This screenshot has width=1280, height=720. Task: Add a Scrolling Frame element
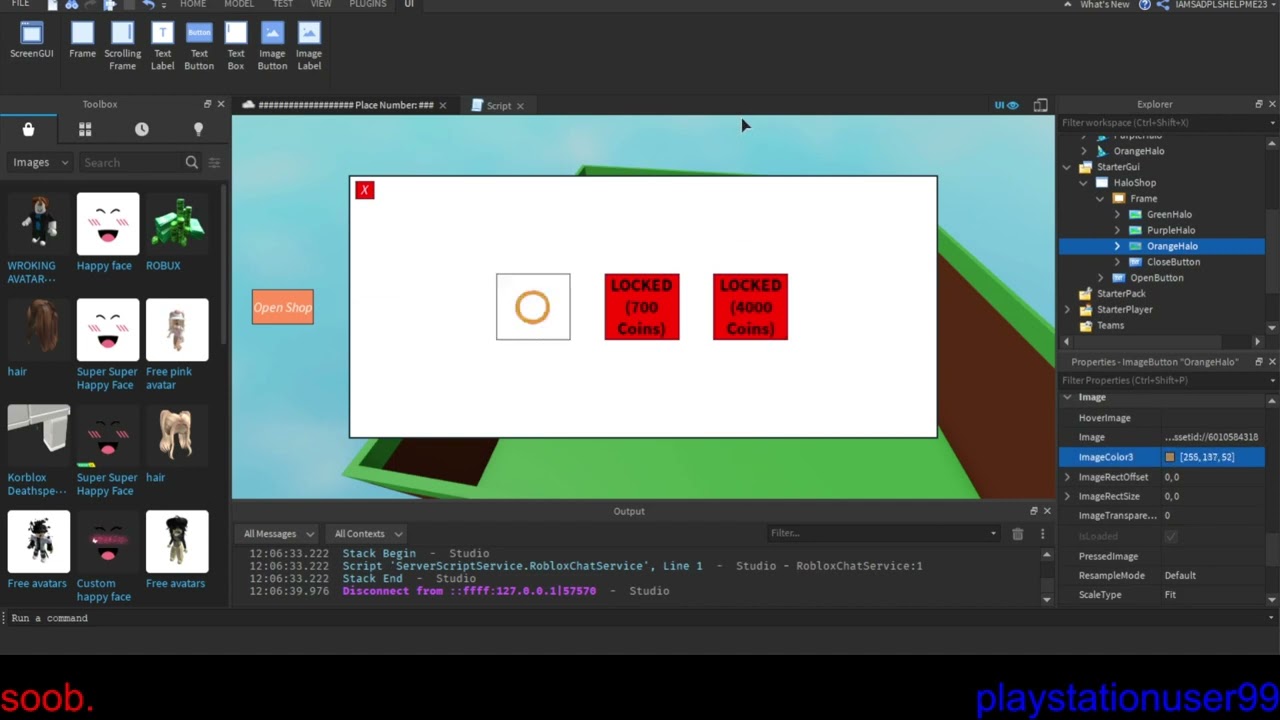pos(122,46)
